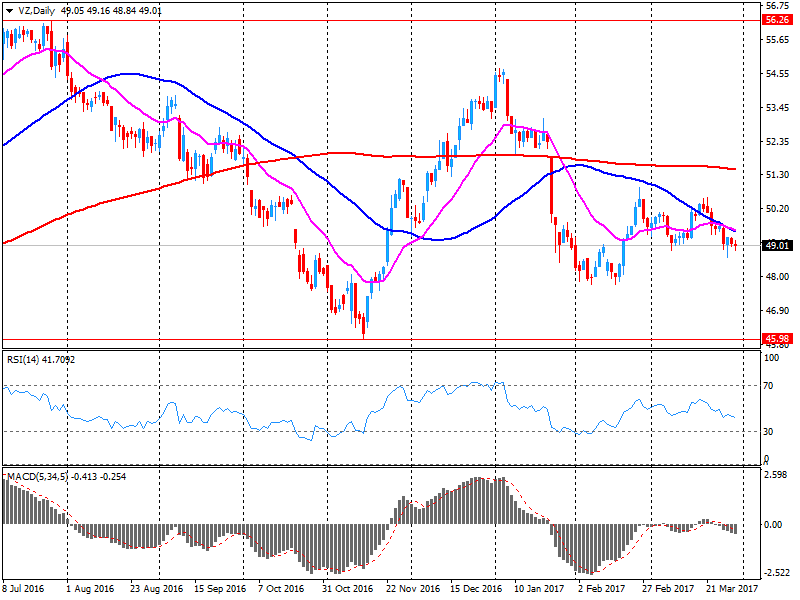800x600 pixels.
Task: Click RSI scale value 30
Action: click(768, 431)
